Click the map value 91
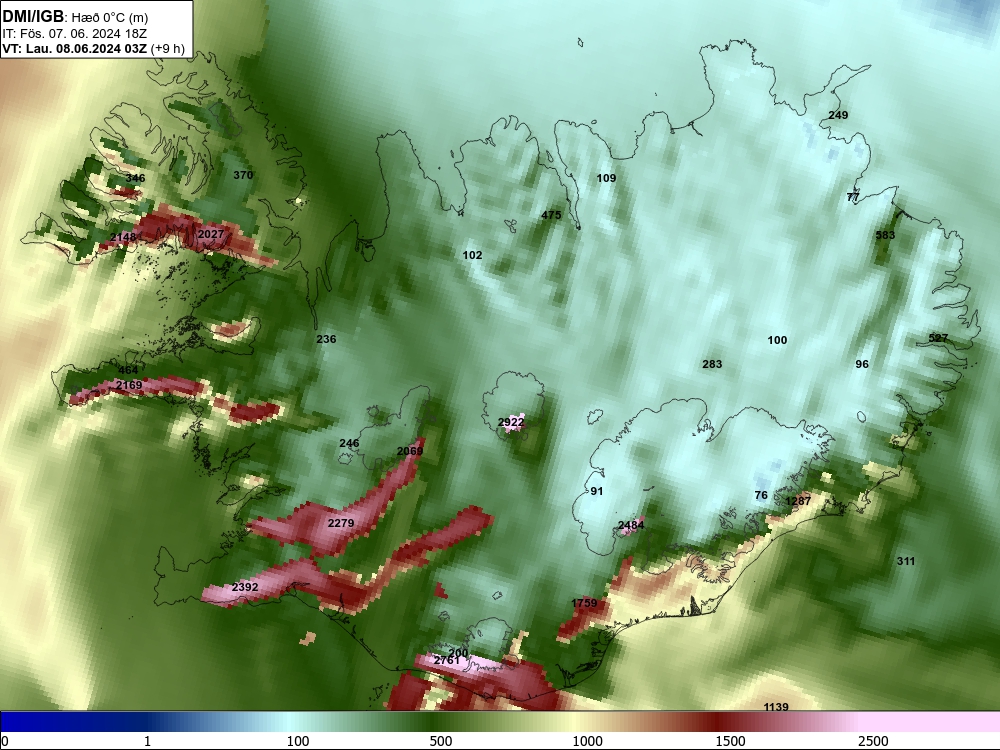 coord(596,491)
